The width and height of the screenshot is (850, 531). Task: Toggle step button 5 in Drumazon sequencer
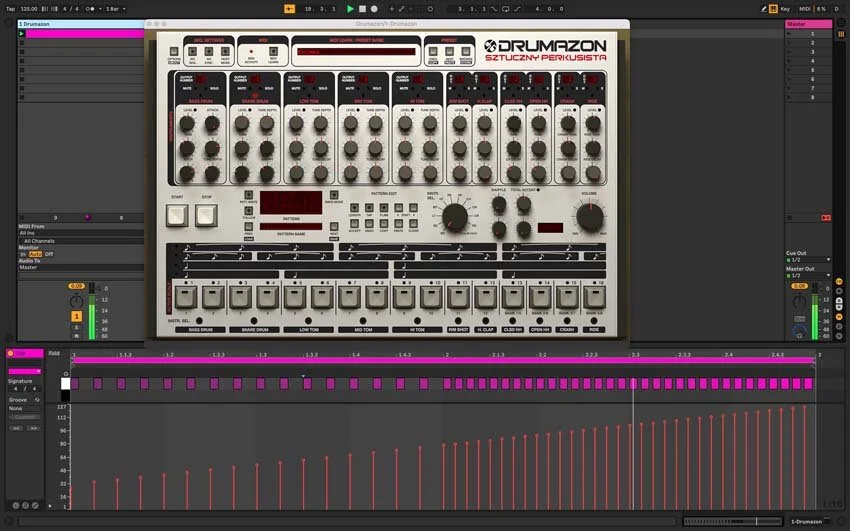295,297
